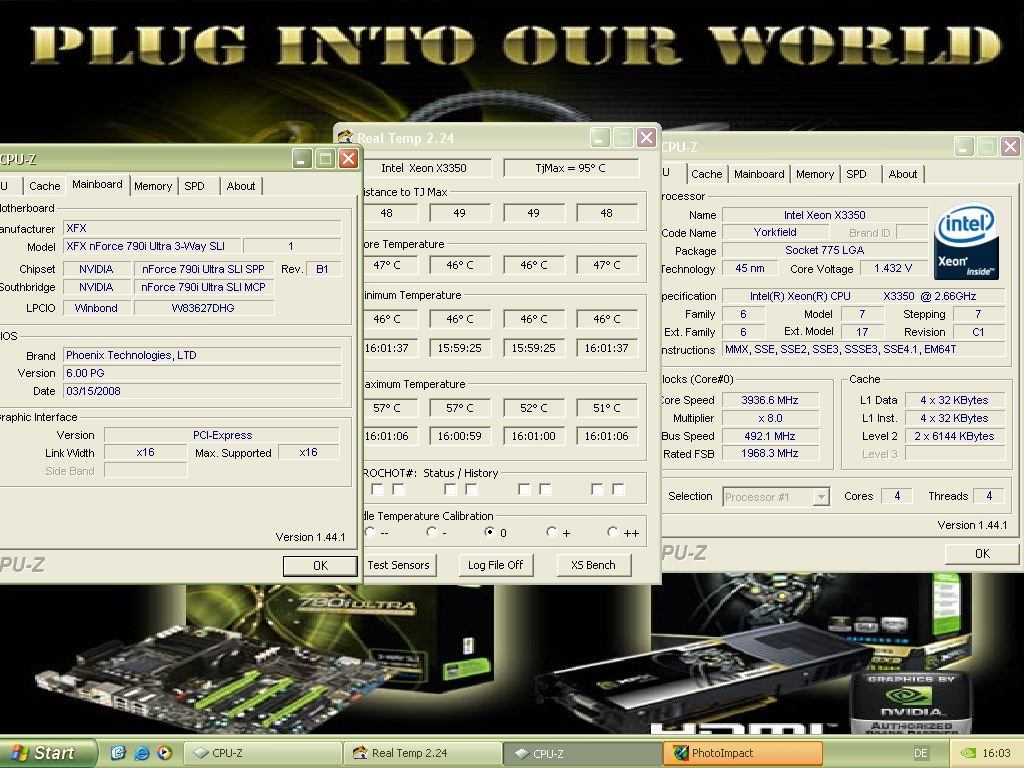Screen dimensions: 1024x768
Task: Click the Bus Speed value 492.1 MHz
Action: coord(770,436)
